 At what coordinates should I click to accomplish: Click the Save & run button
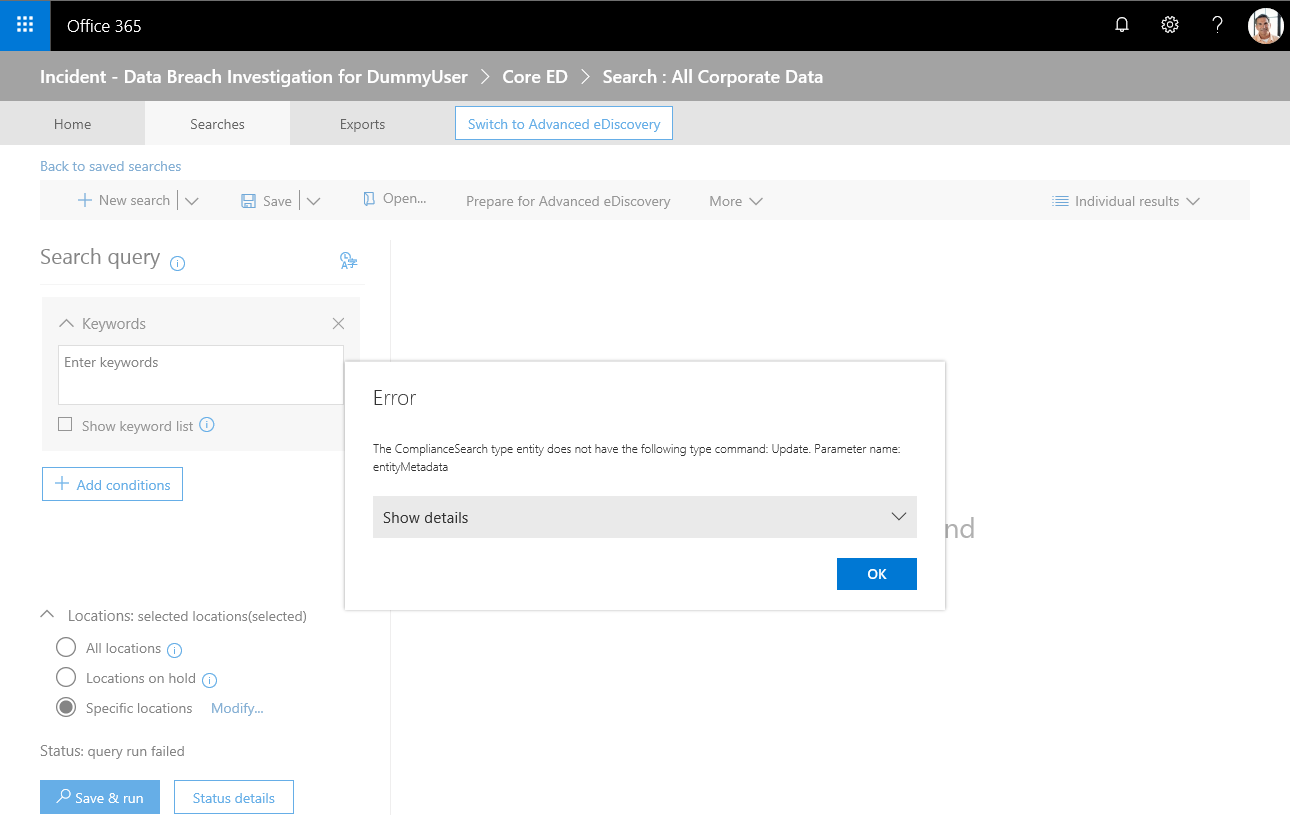100,797
